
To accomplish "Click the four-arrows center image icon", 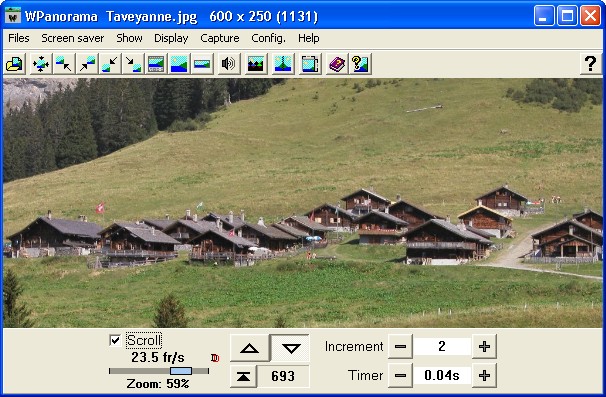I will point(41,64).
